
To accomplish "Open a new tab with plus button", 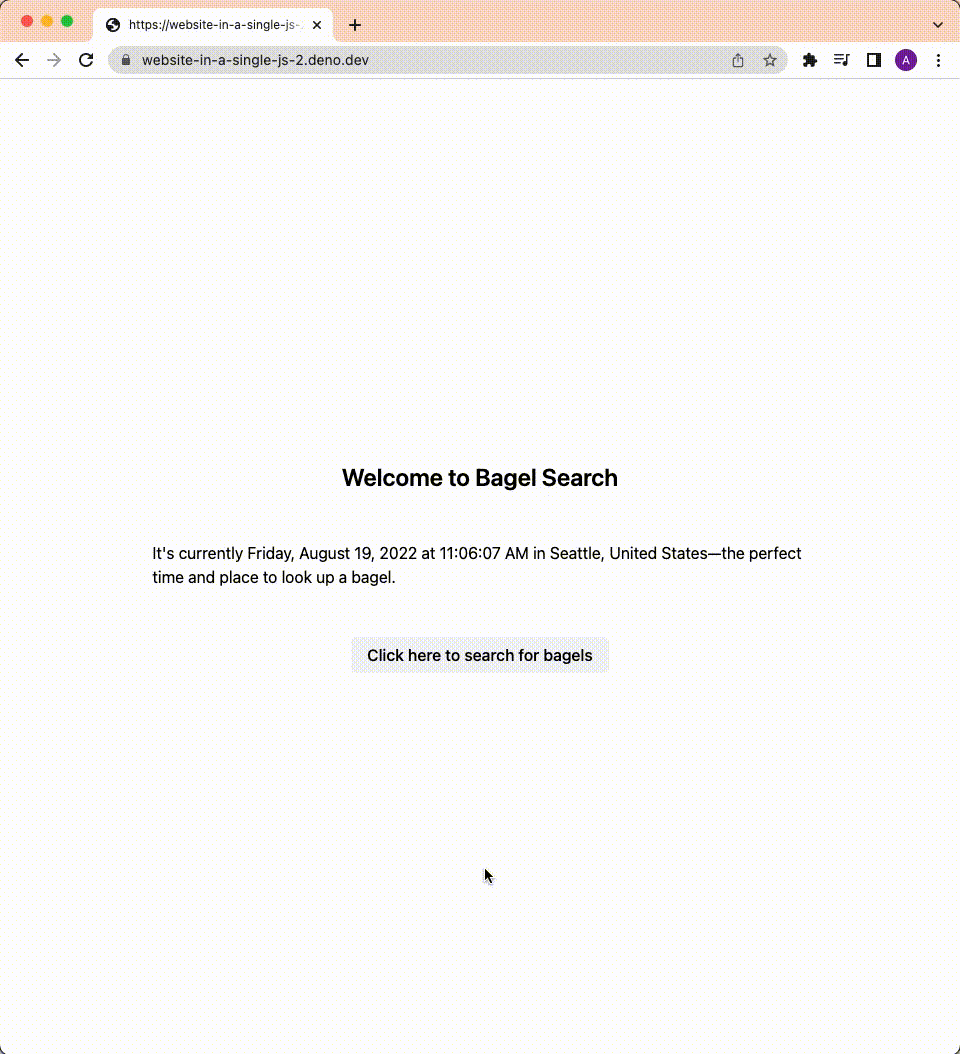I will [354, 25].
